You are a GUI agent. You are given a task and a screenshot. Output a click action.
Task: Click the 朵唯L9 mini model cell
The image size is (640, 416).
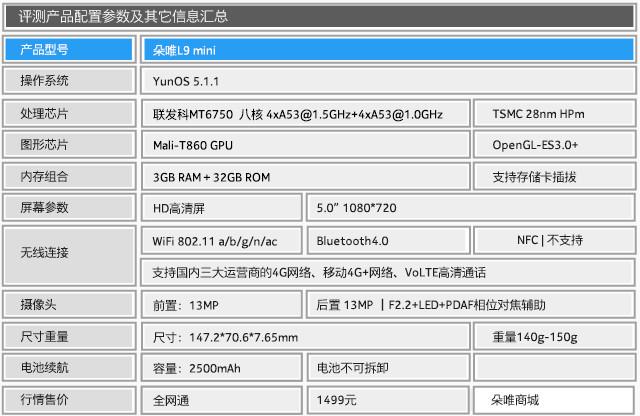point(388,50)
